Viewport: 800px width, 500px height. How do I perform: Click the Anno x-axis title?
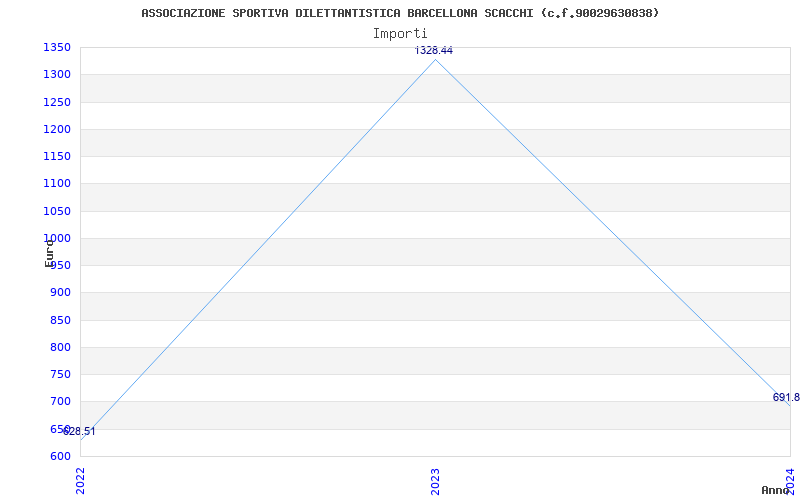click(777, 490)
